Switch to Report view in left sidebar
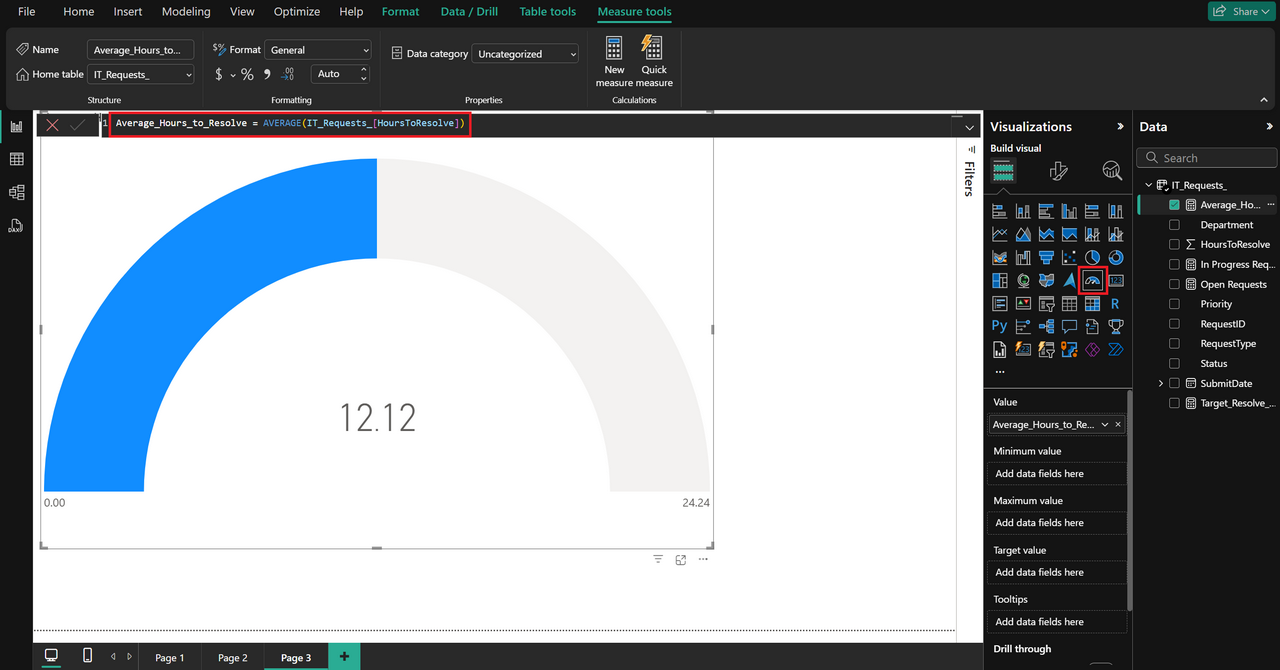This screenshot has width=1280, height=670. 16,127
